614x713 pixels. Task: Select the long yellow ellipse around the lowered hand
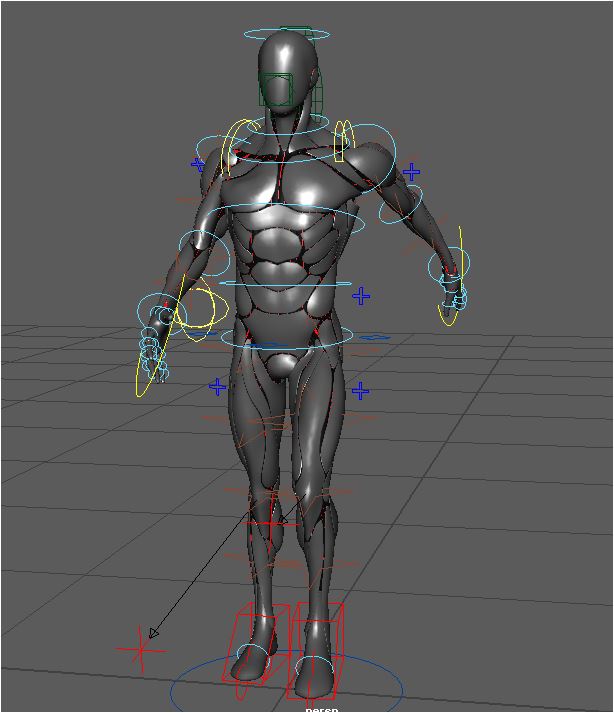pyautogui.click(x=160, y=335)
